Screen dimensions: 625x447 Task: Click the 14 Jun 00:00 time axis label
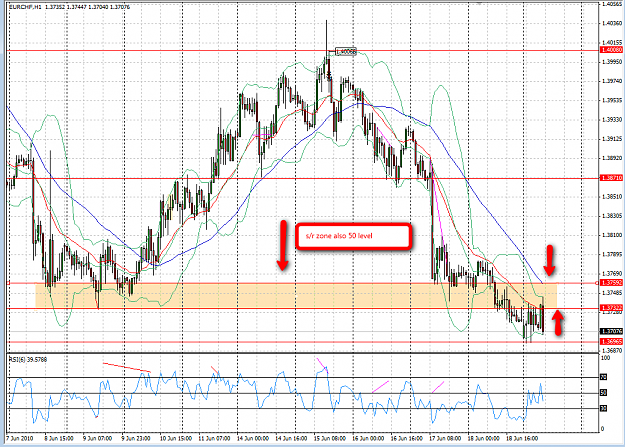[x=253, y=439]
